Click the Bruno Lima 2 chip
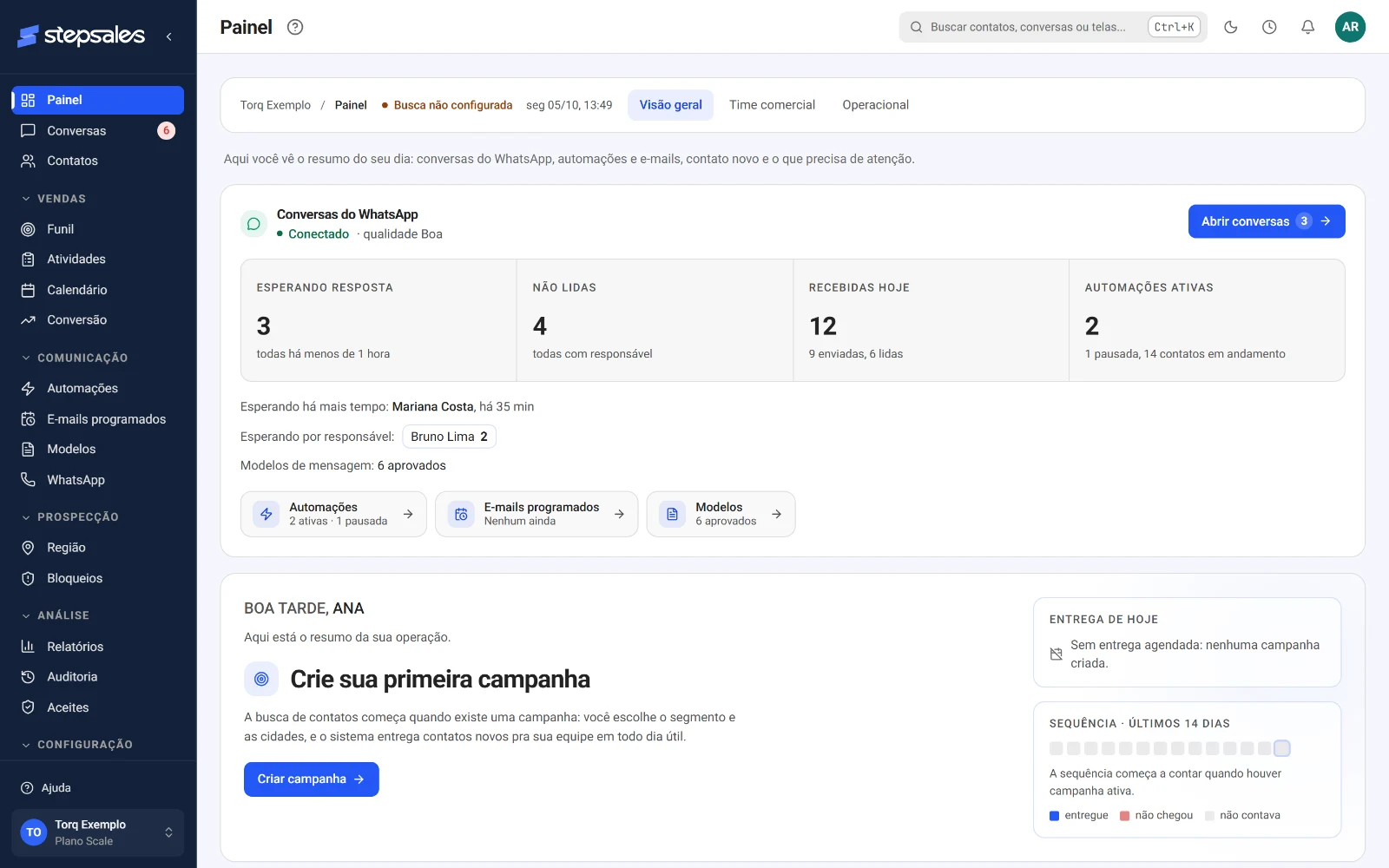 [449, 437]
